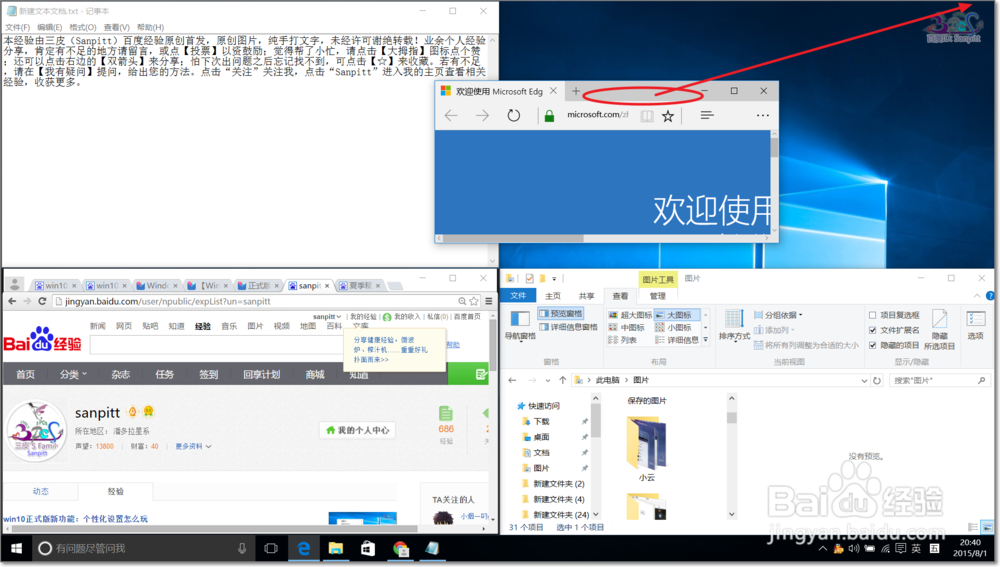Open Explorer Options icon in ribbon
1000x567 pixels.
coord(975,325)
